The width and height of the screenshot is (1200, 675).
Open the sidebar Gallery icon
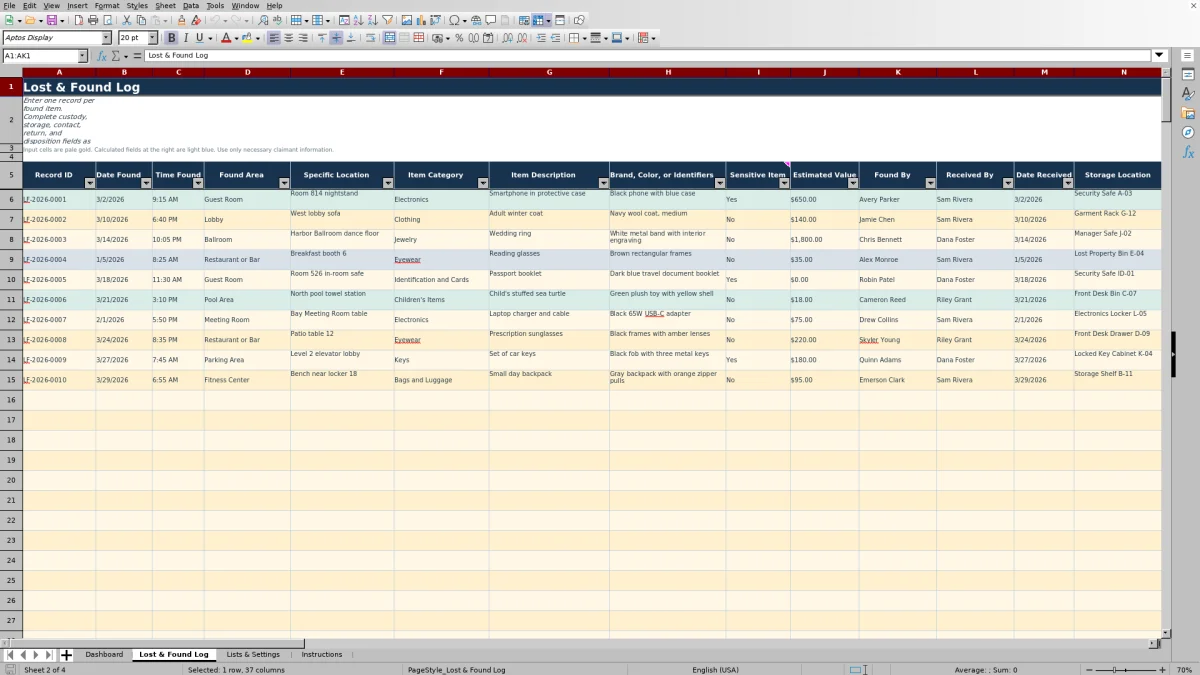(1188, 113)
